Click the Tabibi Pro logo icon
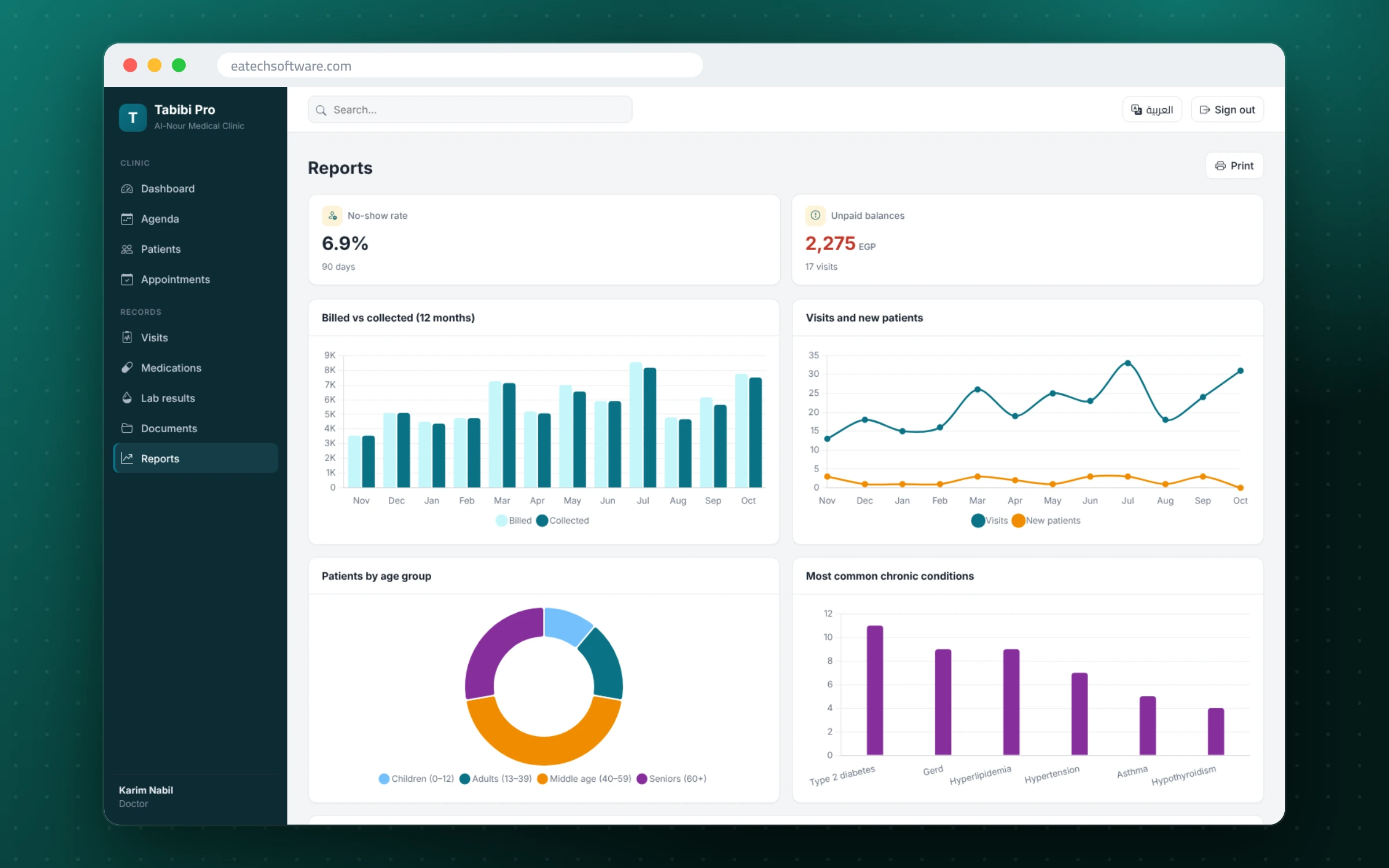Viewport: 1389px width, 868px height. [133, 117]
